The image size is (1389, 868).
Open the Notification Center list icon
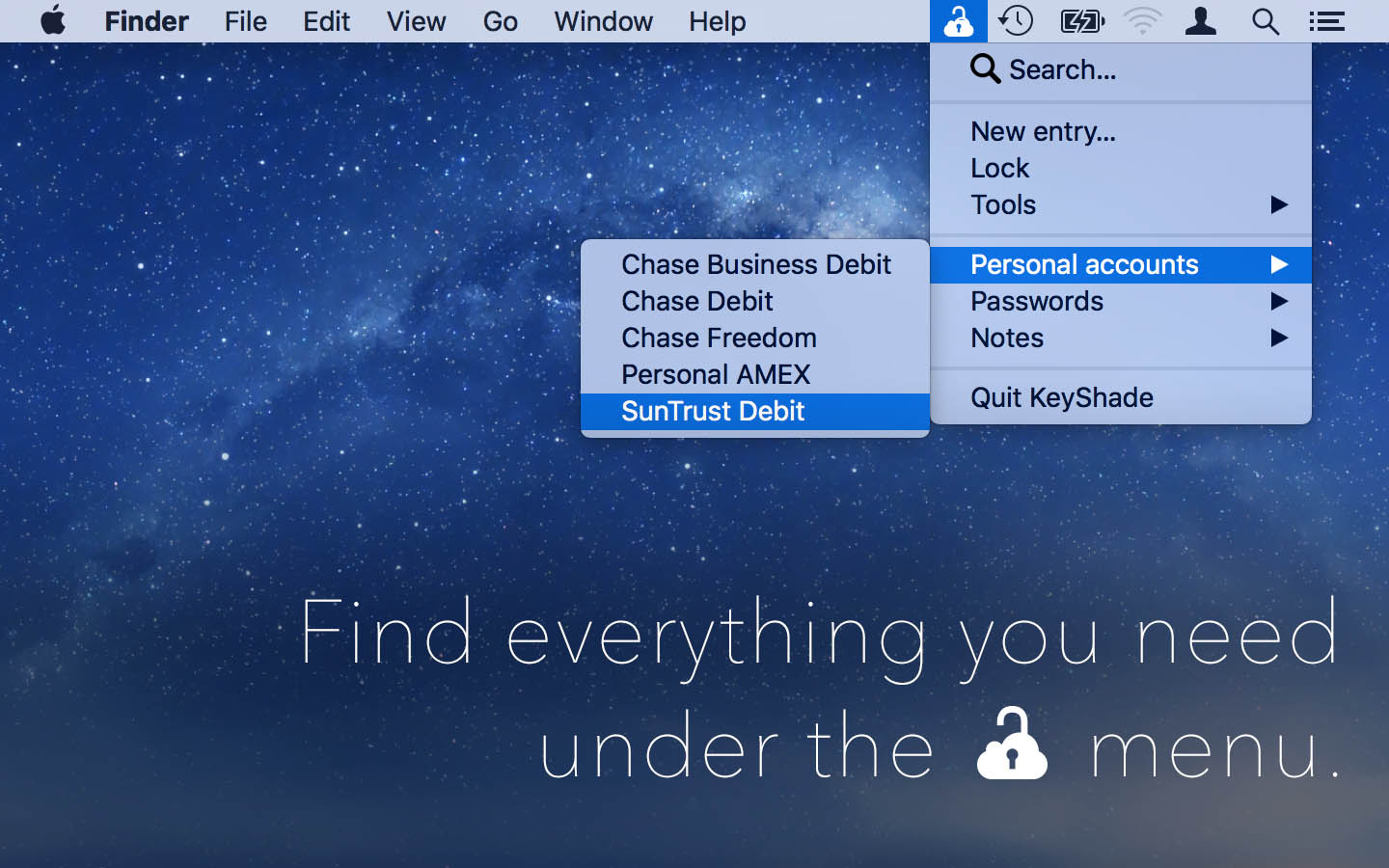(1327, 21)
